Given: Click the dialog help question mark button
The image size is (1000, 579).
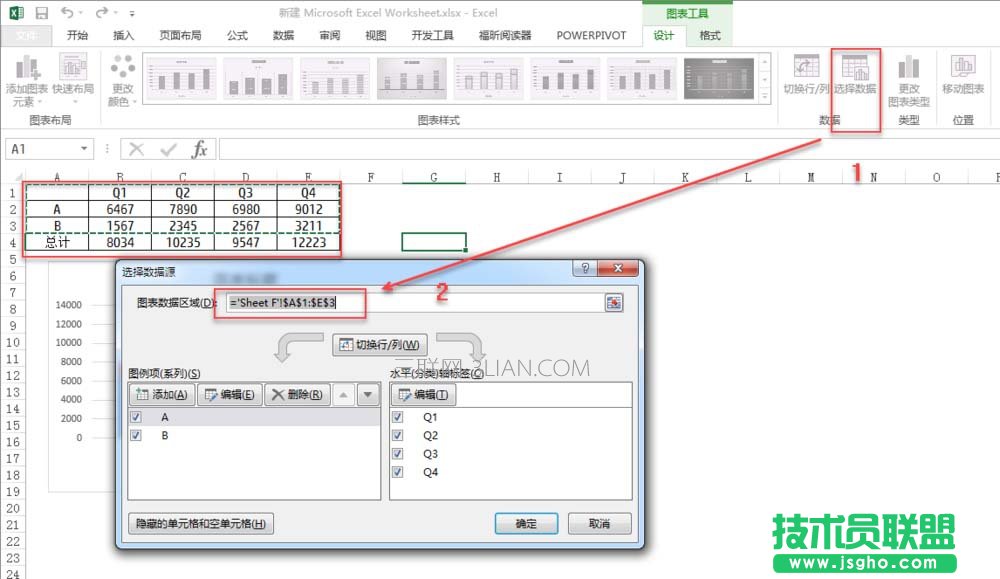Looking at the screenshot, I should [x=585, y=270].
